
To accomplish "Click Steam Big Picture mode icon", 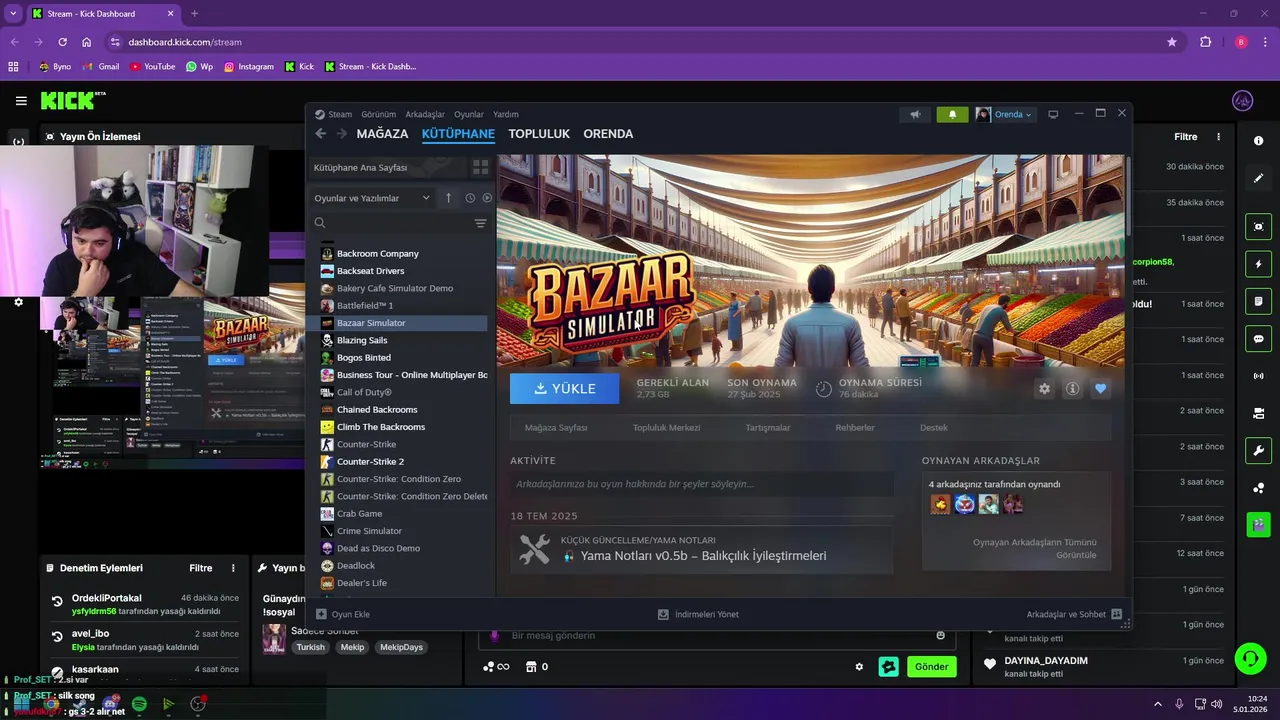I will (1052, 114).
